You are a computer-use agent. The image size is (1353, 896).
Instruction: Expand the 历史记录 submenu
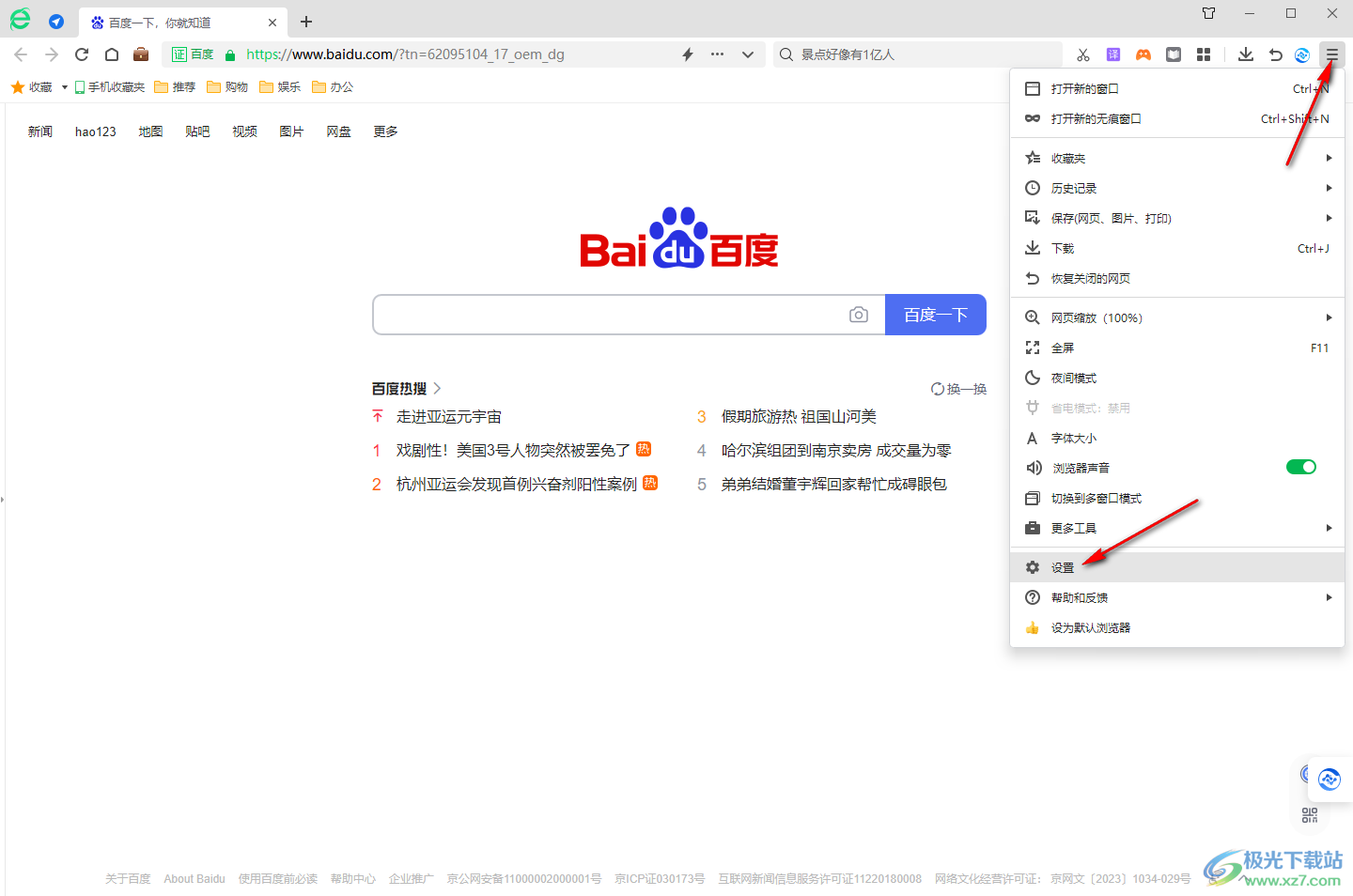click(1177, 188)
